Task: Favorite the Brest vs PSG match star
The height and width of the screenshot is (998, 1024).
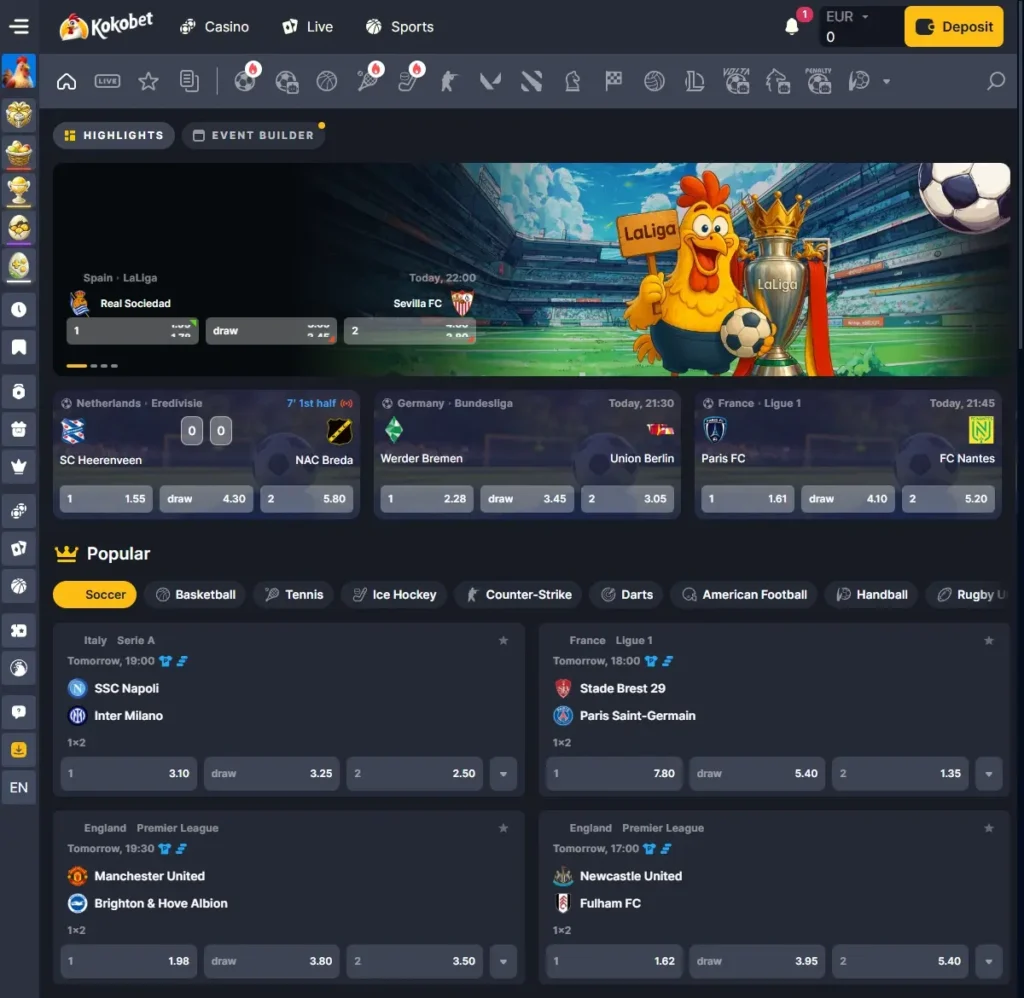Action: pyautogui.click(x=989, y=641)
